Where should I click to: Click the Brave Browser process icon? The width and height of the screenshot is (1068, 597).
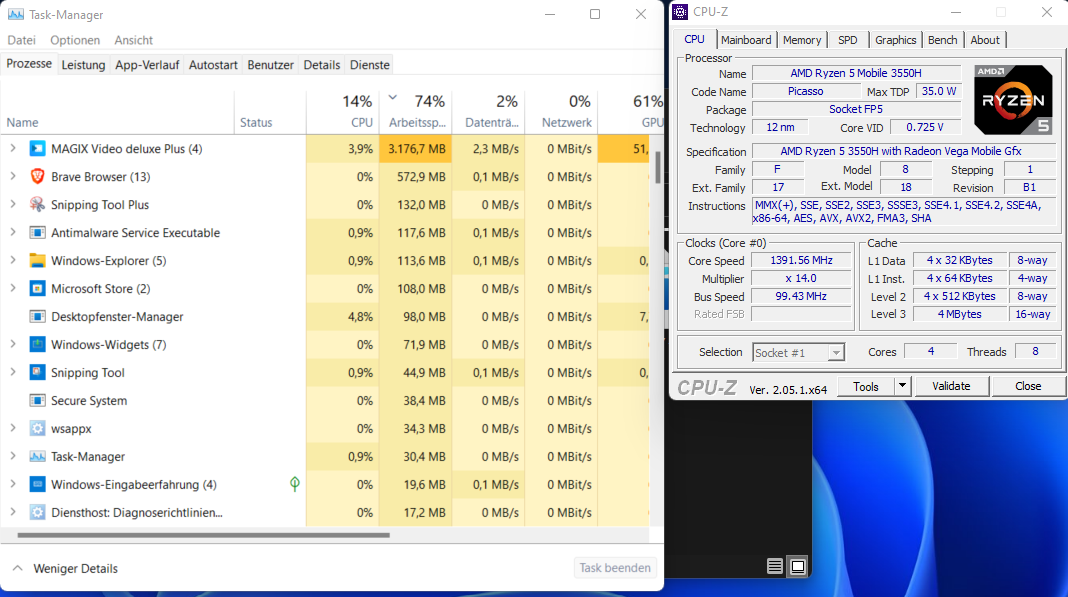tap(37, 177)
